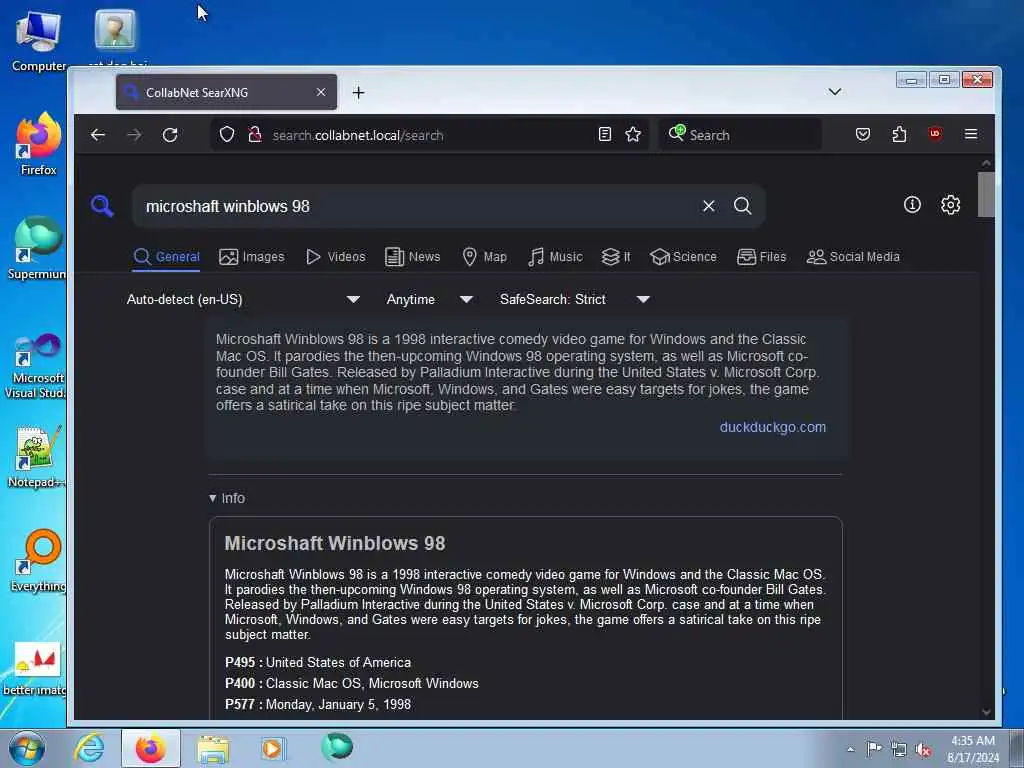
Task: Switch to the News category tab
Action: [x=412, y=257]
